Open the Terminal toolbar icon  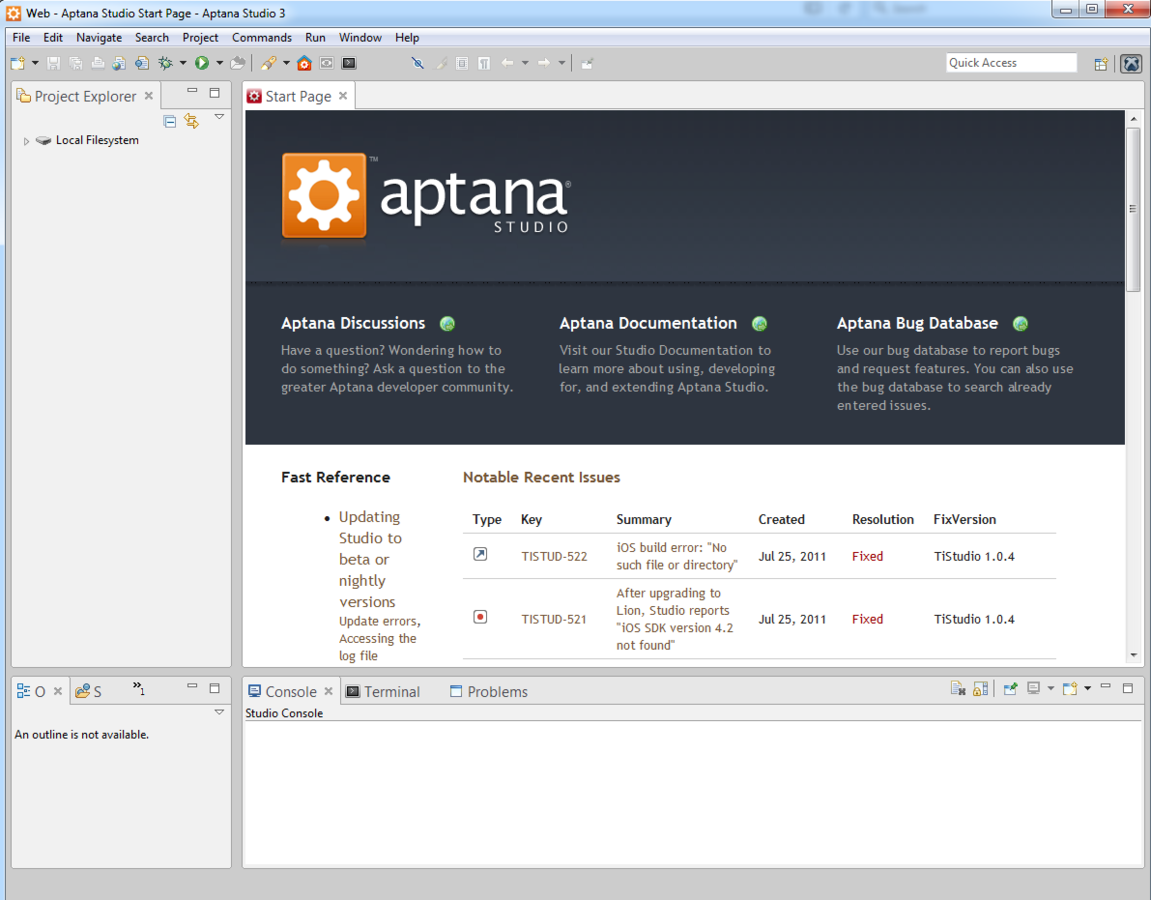pos(349,63)
